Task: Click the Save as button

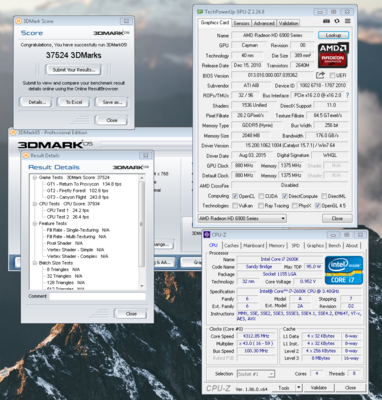Action: 112,102
